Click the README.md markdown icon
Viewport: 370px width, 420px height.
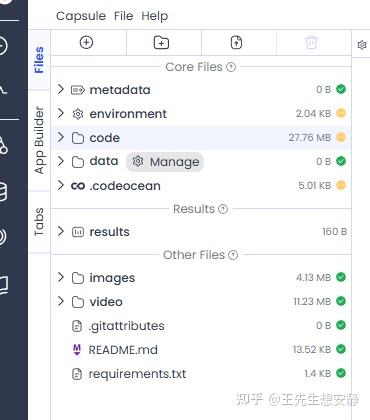77,350
